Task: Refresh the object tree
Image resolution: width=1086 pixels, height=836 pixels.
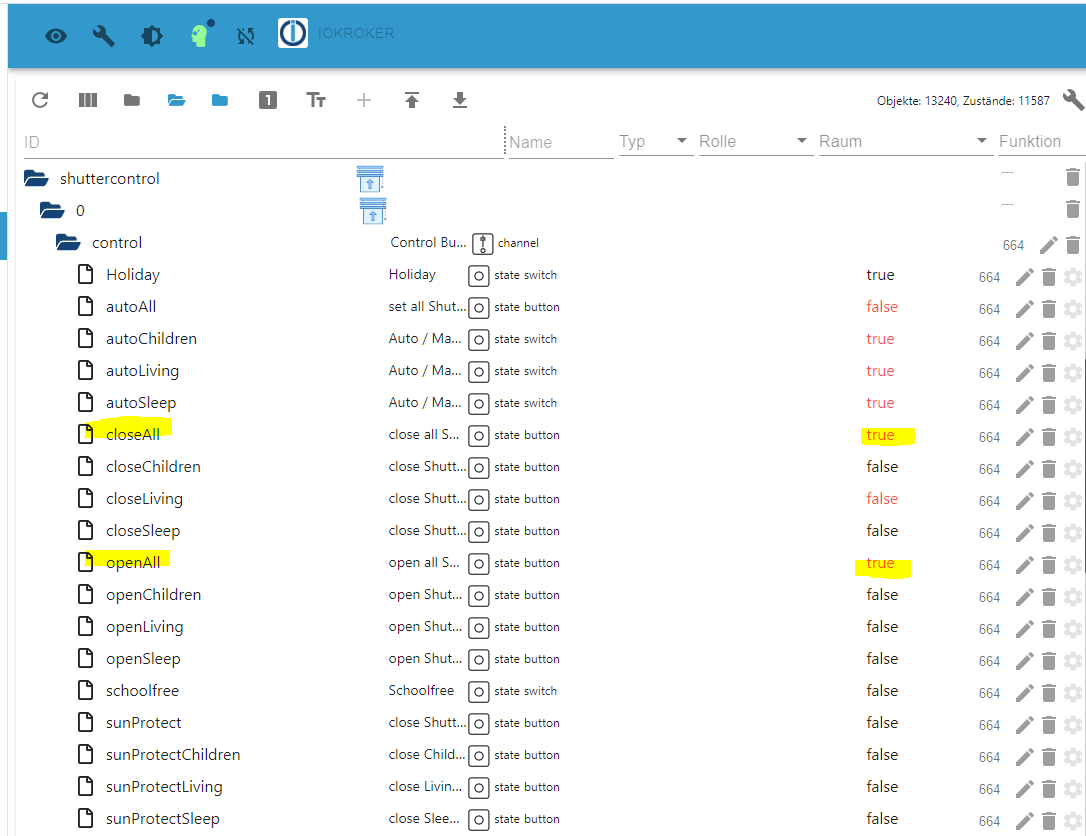Action: (40, 100)
